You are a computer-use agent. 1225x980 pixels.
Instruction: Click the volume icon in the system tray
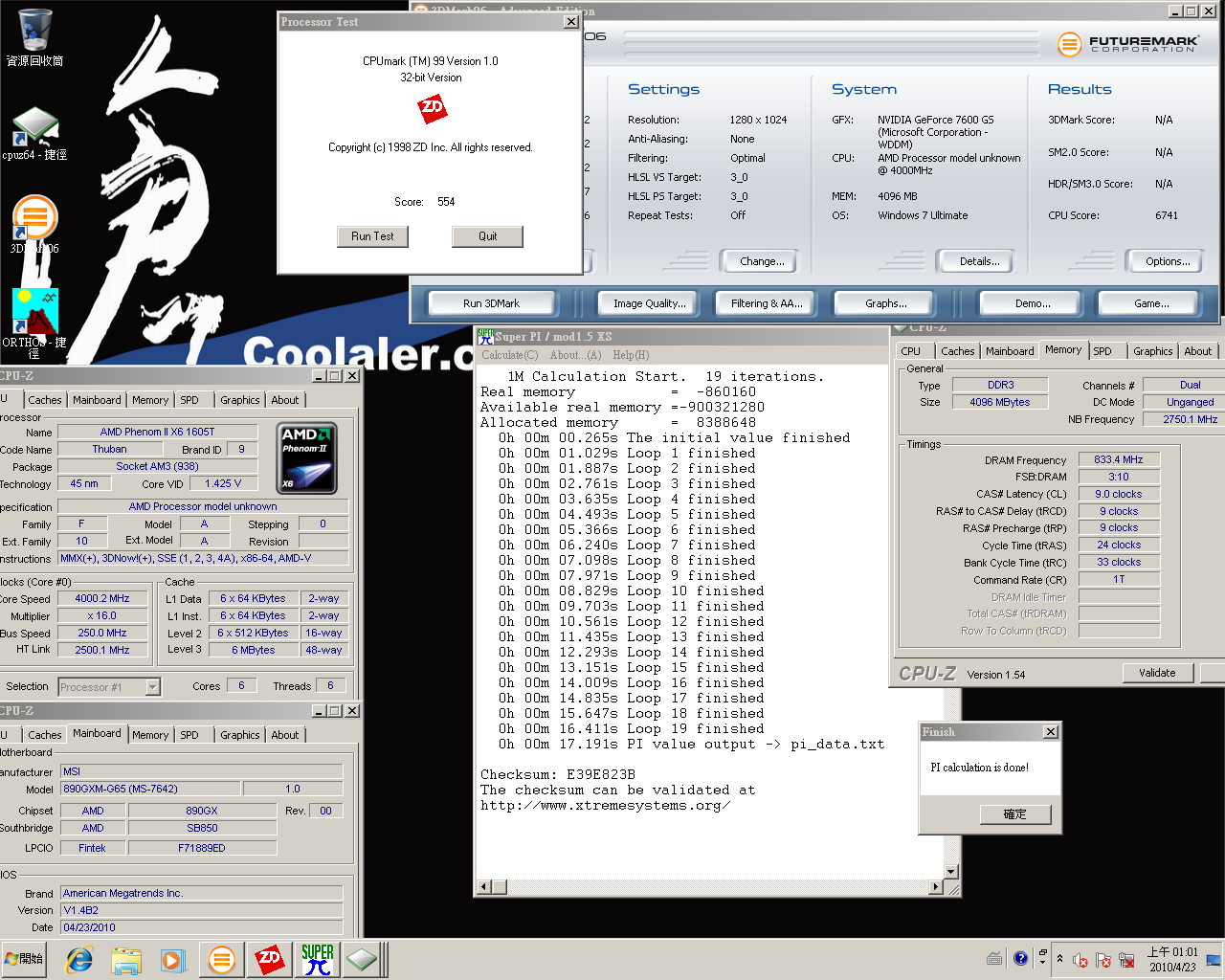point(1080,960)
